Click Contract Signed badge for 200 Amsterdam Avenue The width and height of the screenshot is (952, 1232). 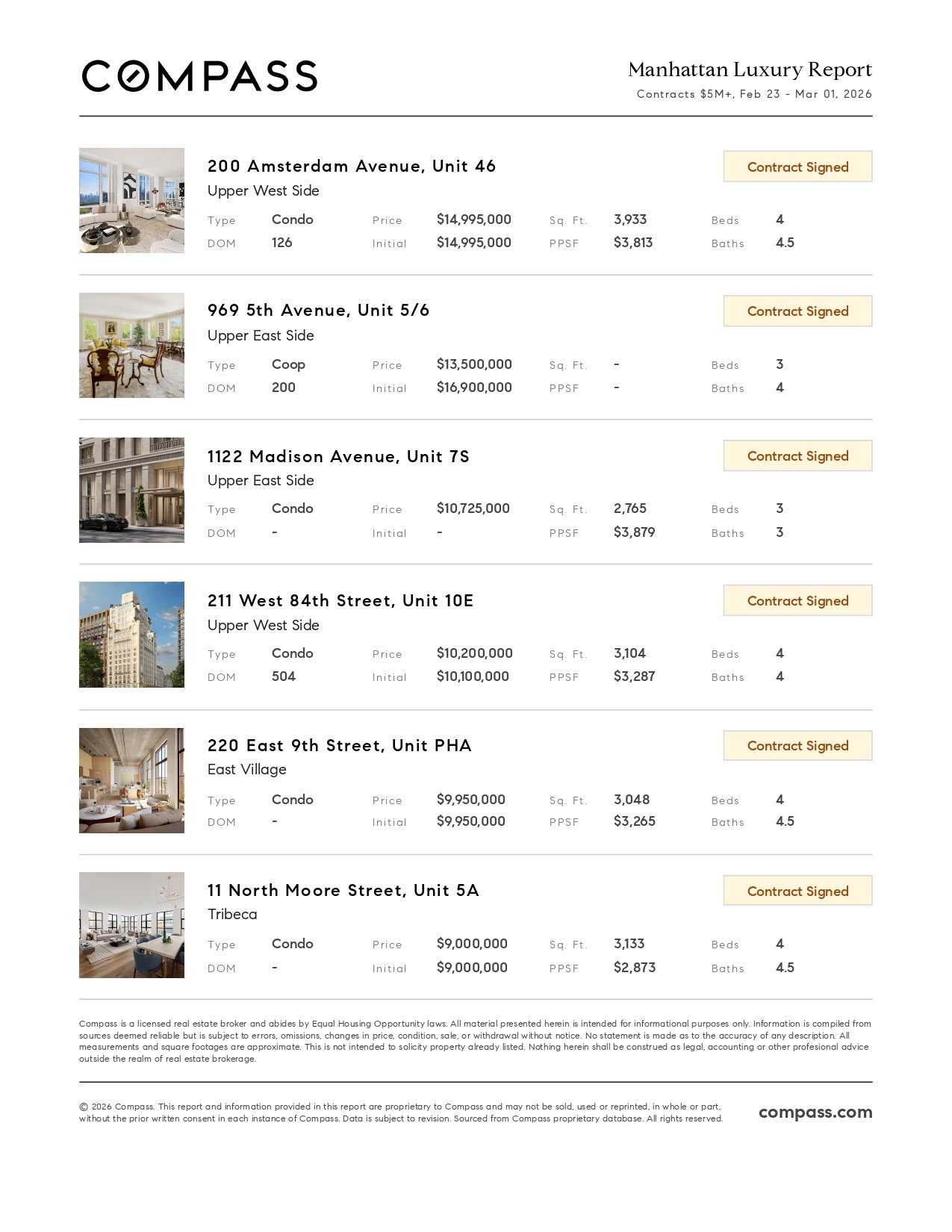(797, 167)
